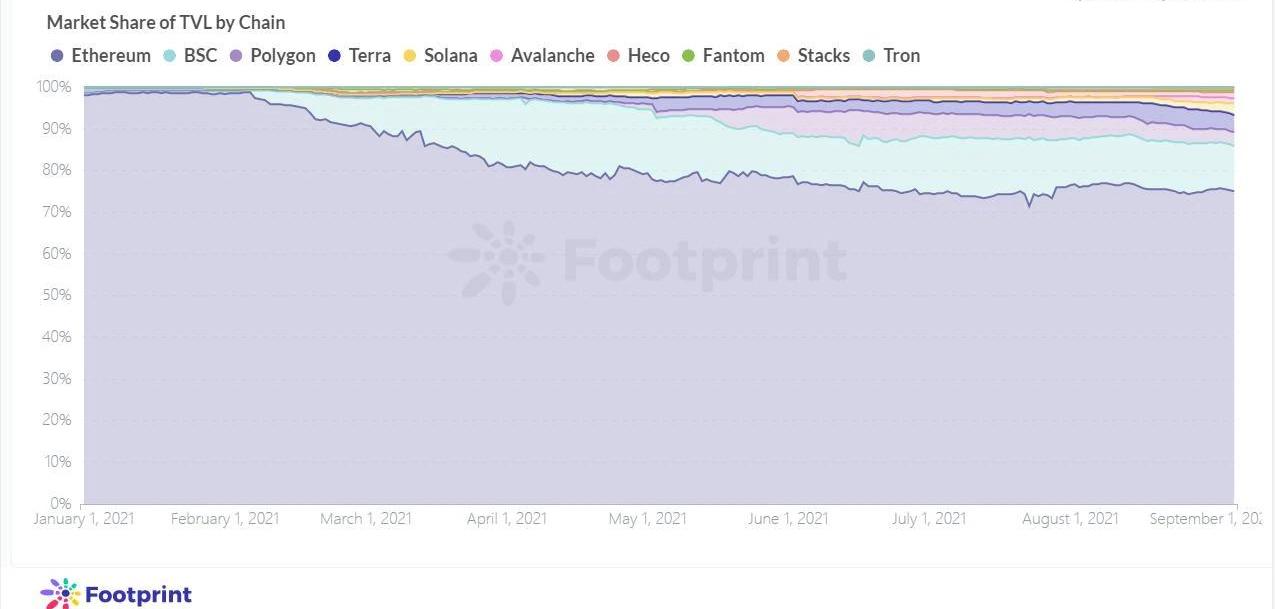Select the July 1, 2021 axis label
The height and width of the screenshot is (609, 1275).
pos(929,519)
